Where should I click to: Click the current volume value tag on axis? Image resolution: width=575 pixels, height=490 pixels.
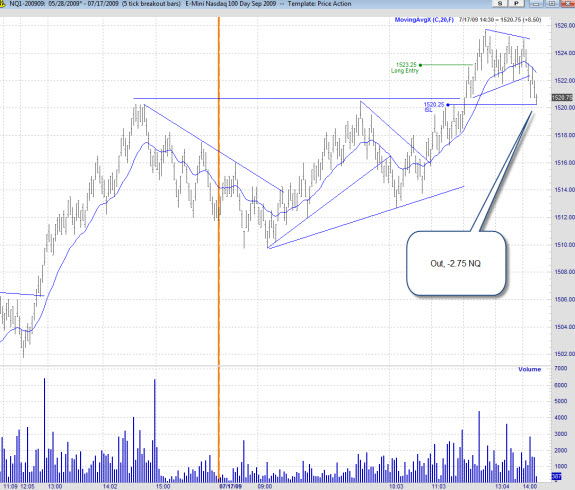click(557, 477)
